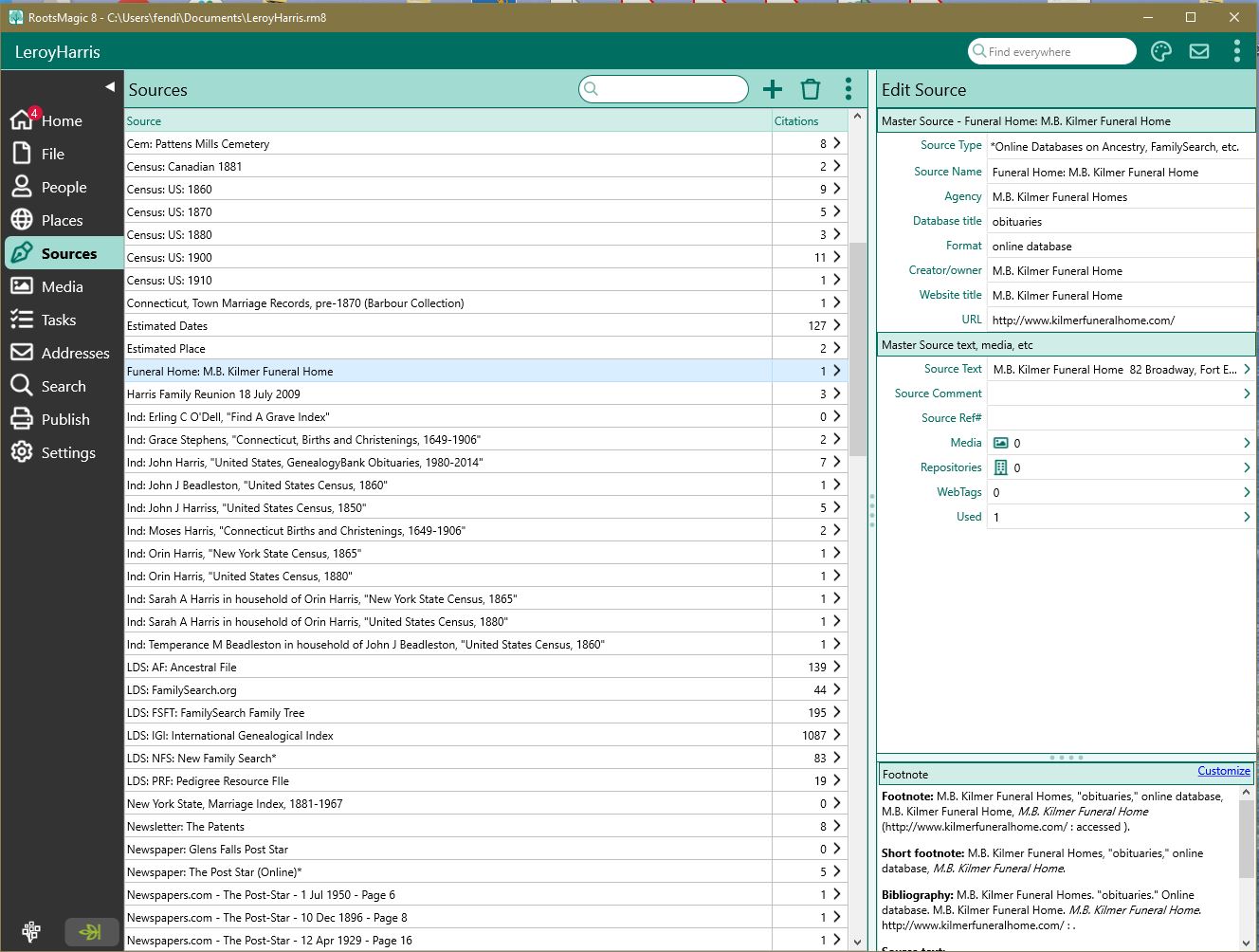Open the main three-dot menu in the header
The height and width of the screenshot is (952, 1259).
point(1237,51)
